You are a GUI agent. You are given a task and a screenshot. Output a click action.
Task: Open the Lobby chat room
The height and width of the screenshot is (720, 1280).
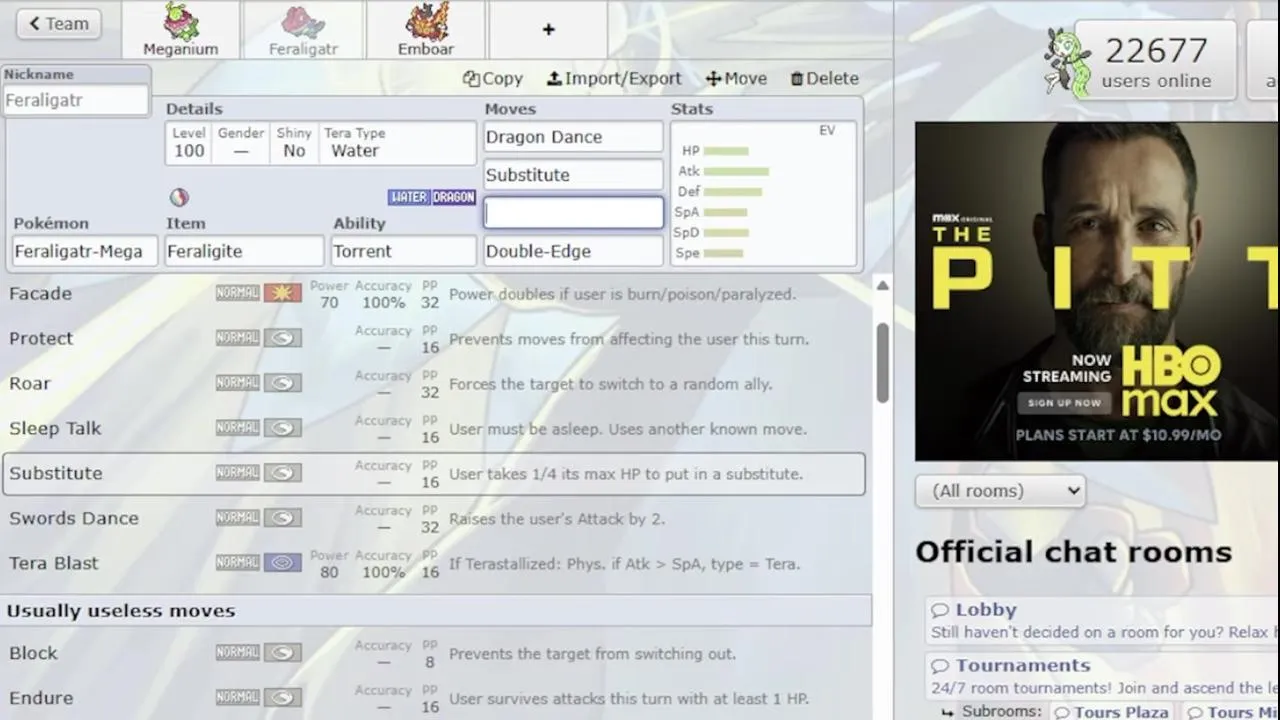point(986,610)
